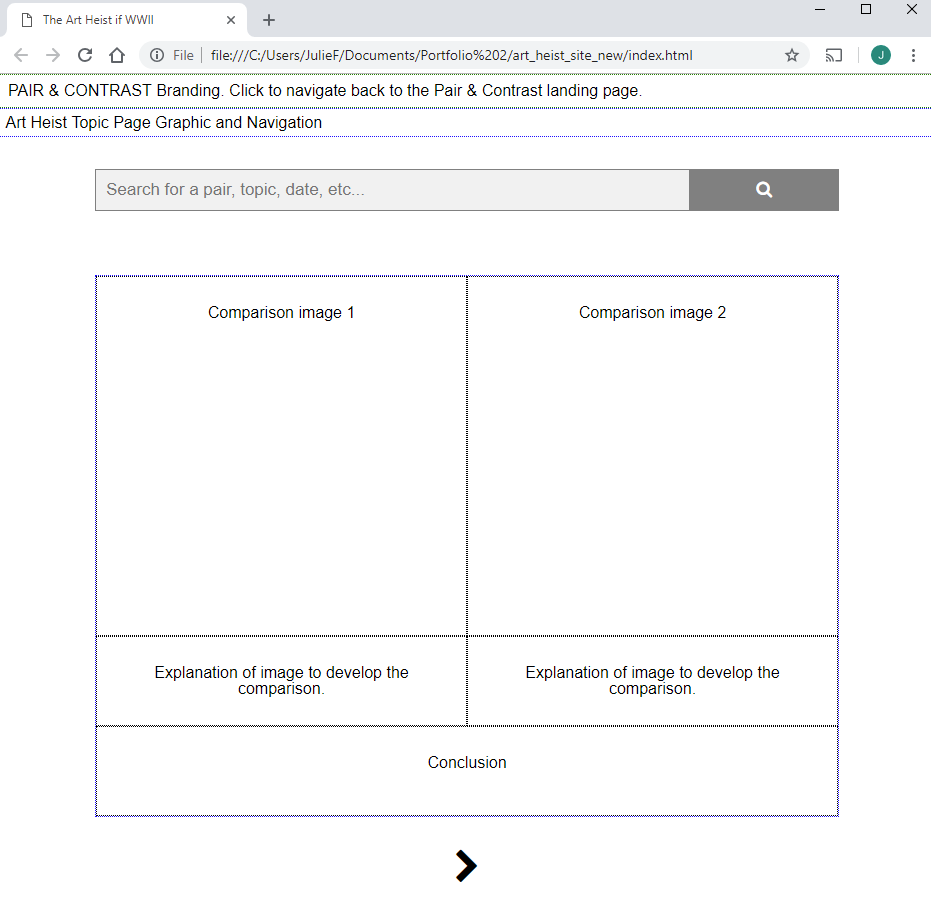Close the current browser tab

coord(231,19)
